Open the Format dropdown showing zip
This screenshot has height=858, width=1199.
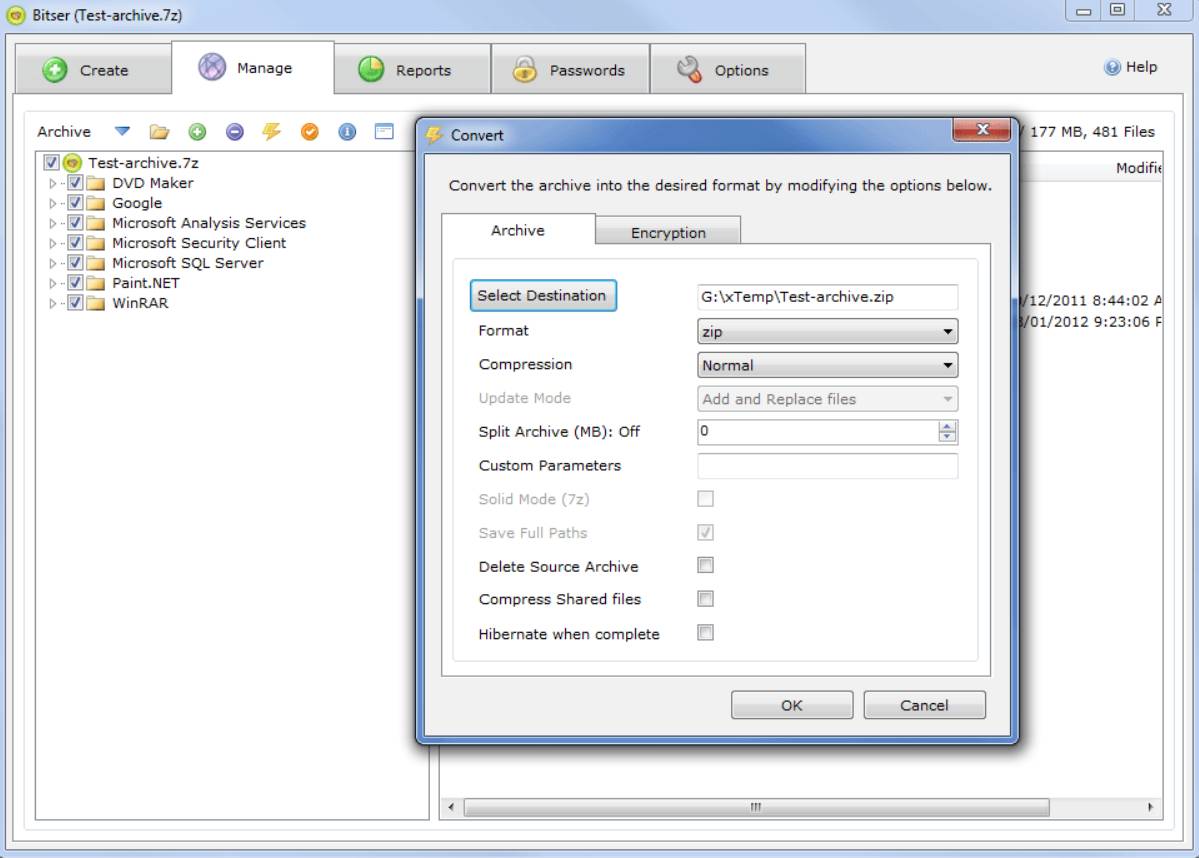click(826, 332)
